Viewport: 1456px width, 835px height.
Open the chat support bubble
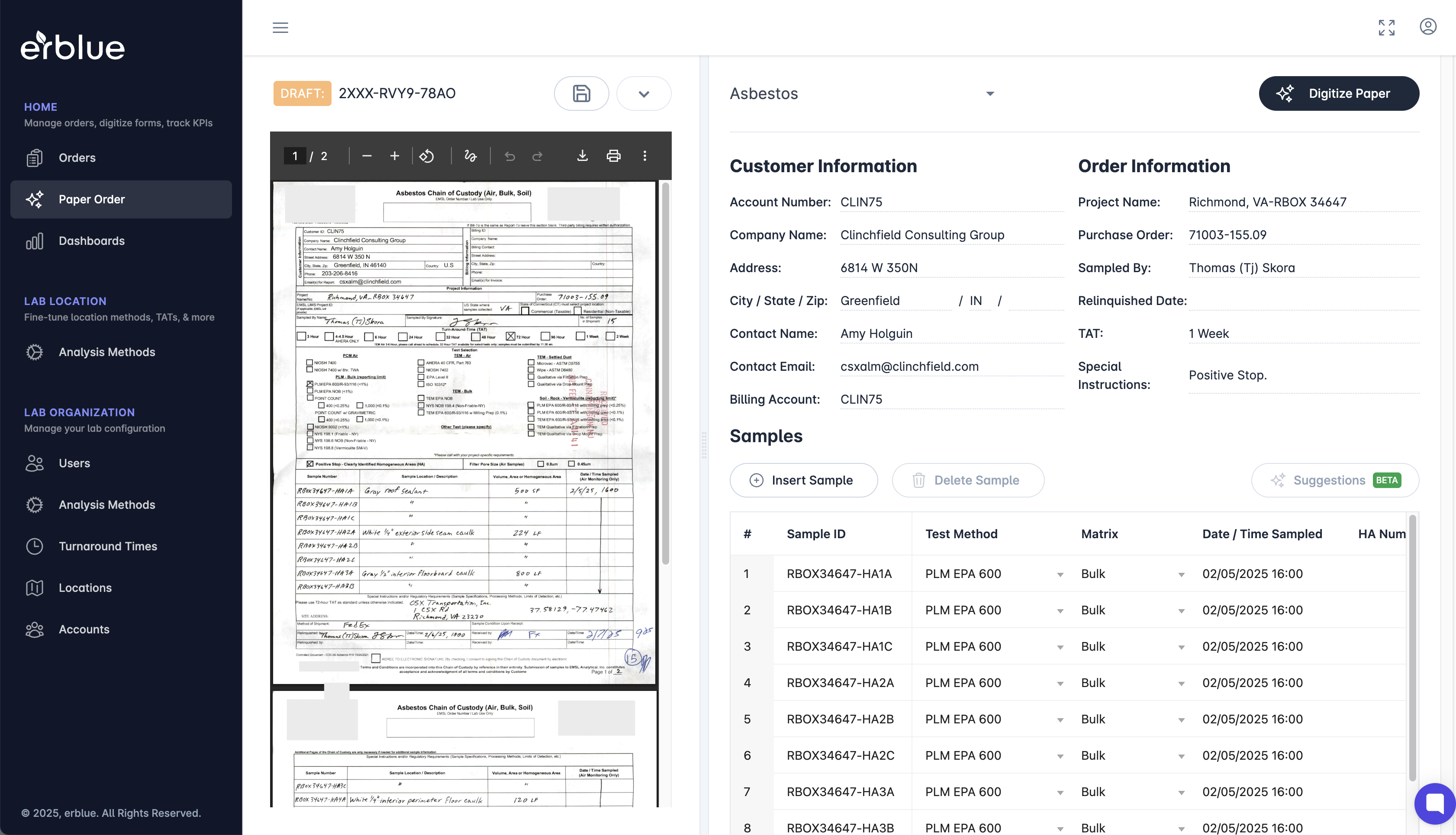click(x=1434, y=803)
